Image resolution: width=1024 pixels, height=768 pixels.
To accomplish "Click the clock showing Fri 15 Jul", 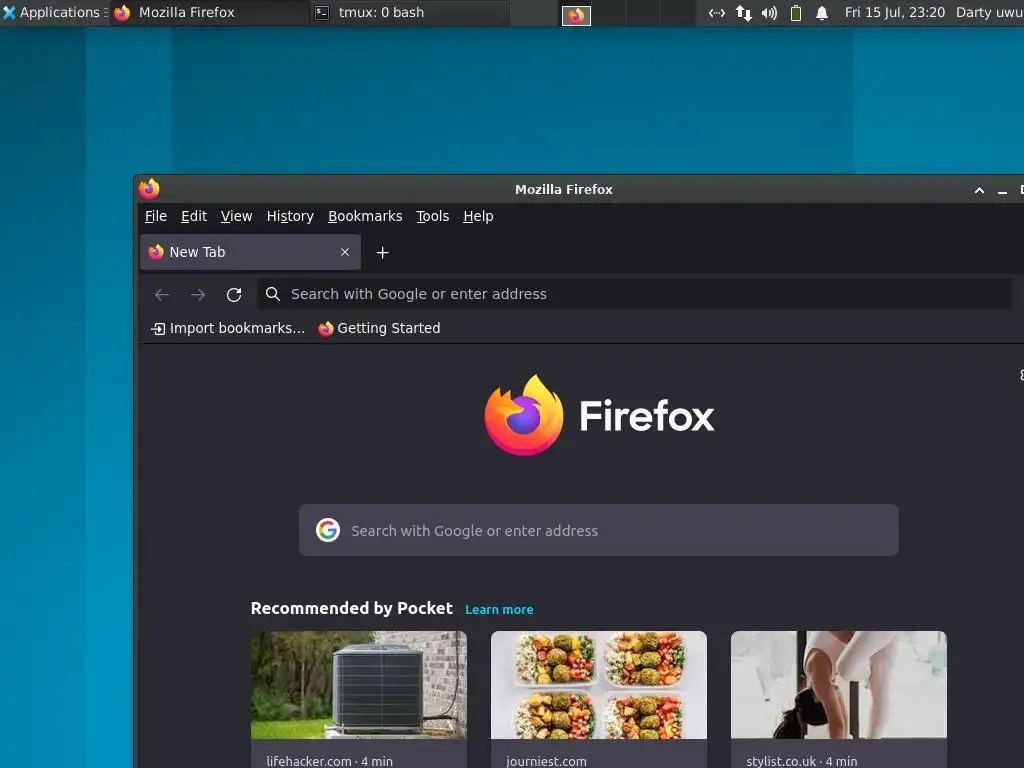I will point(895,12).
